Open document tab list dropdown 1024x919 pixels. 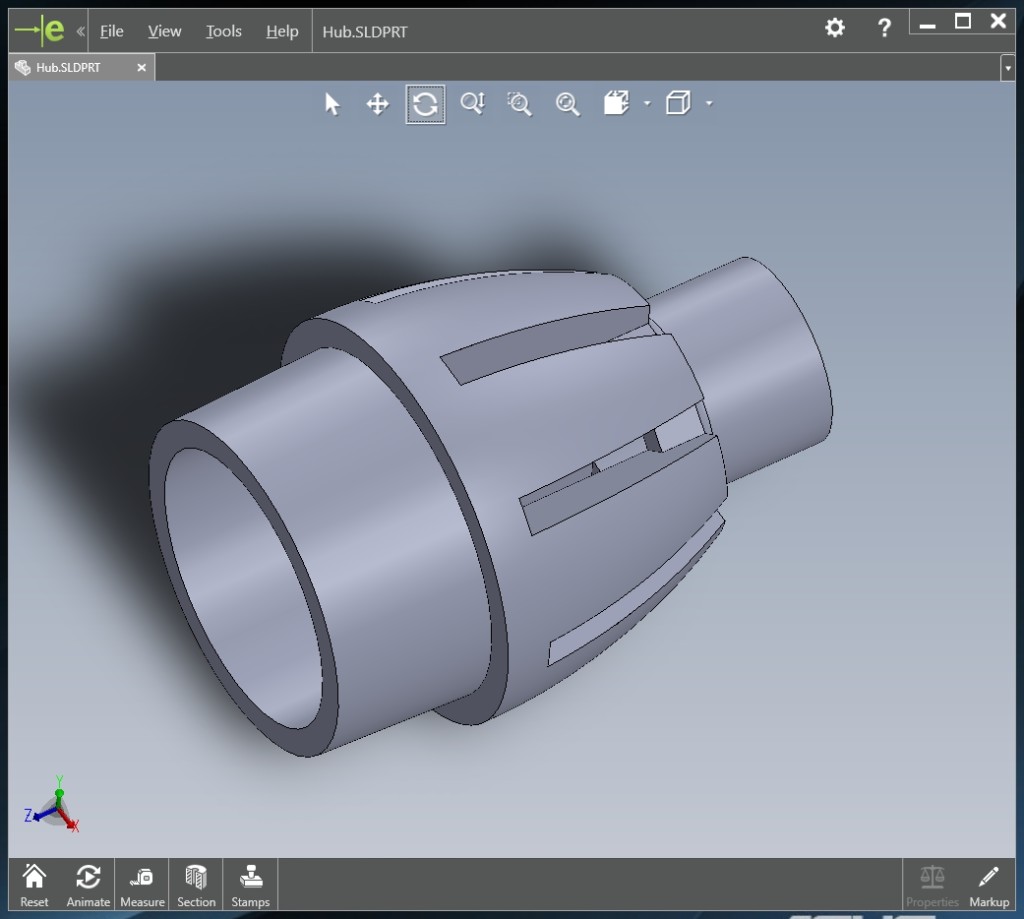[1008, 68]
